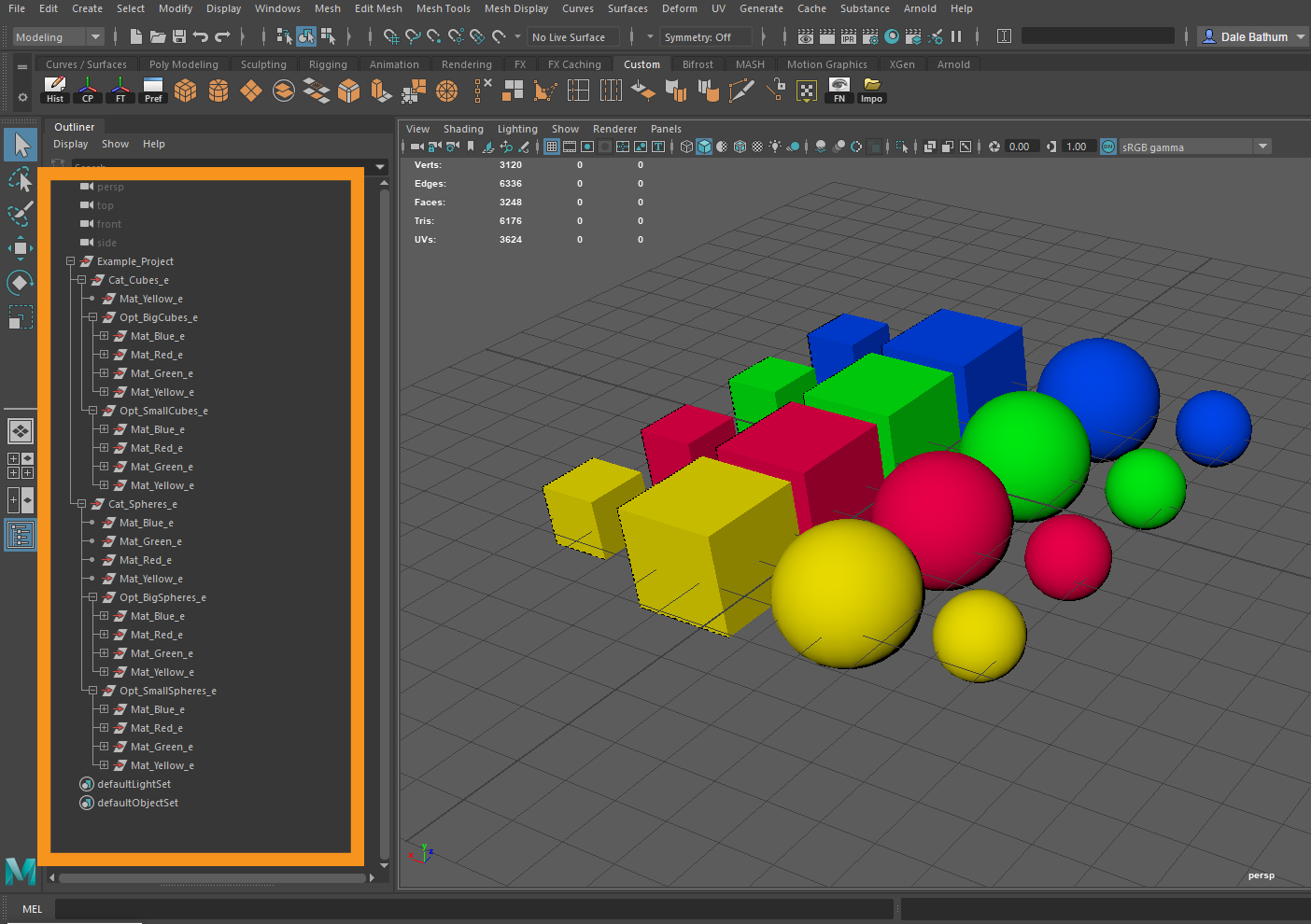
Task: Open the Render View window icon
Action: [806, 36]
